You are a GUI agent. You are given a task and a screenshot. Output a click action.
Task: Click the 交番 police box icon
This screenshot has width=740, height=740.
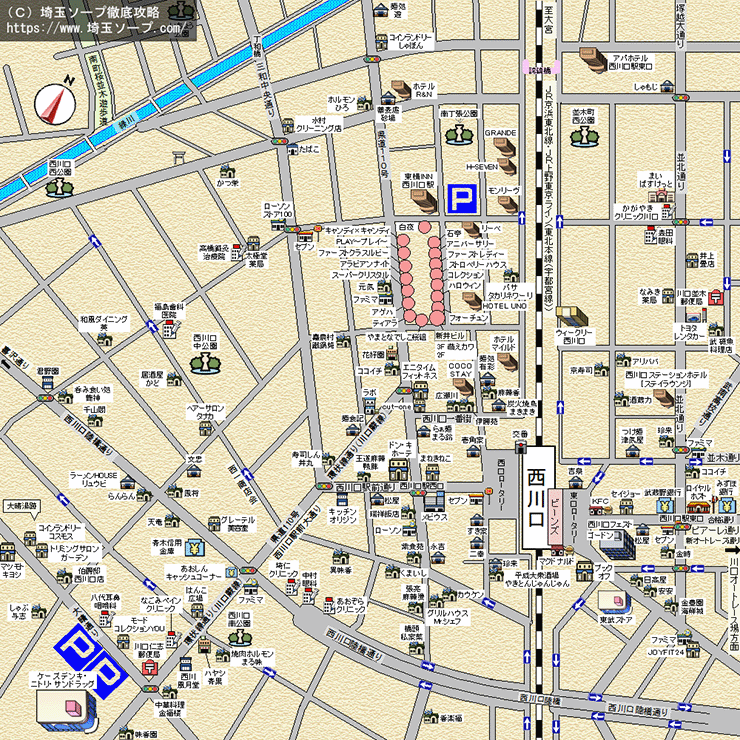[x=521, y=446]
